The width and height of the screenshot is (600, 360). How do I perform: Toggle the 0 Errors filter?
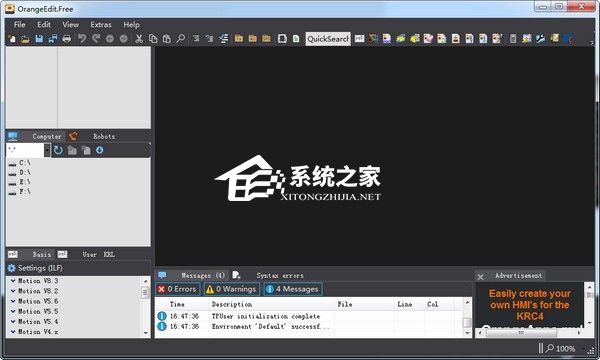(x=178, y=289)
